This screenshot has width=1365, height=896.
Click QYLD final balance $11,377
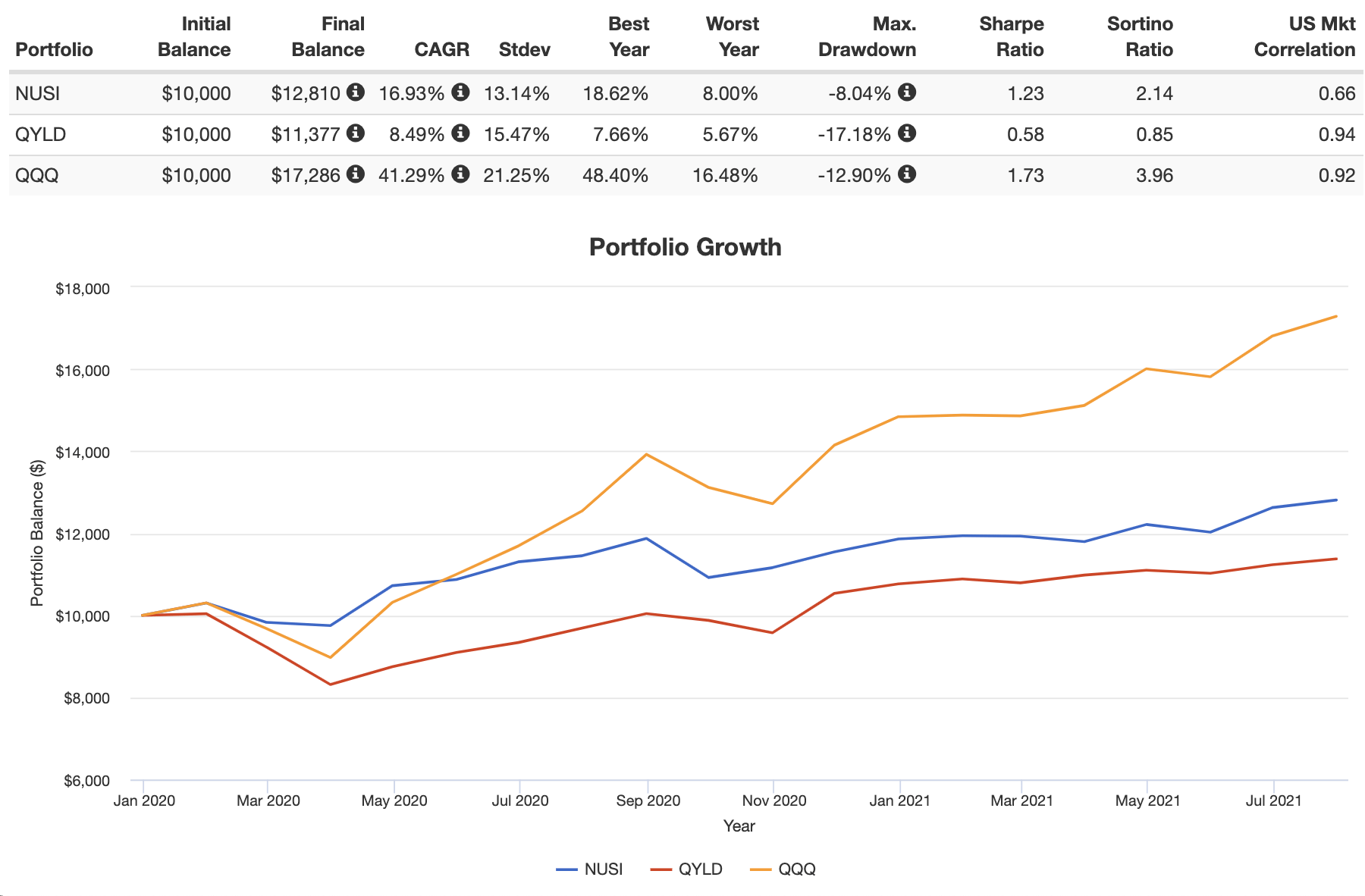click(306, 135)
